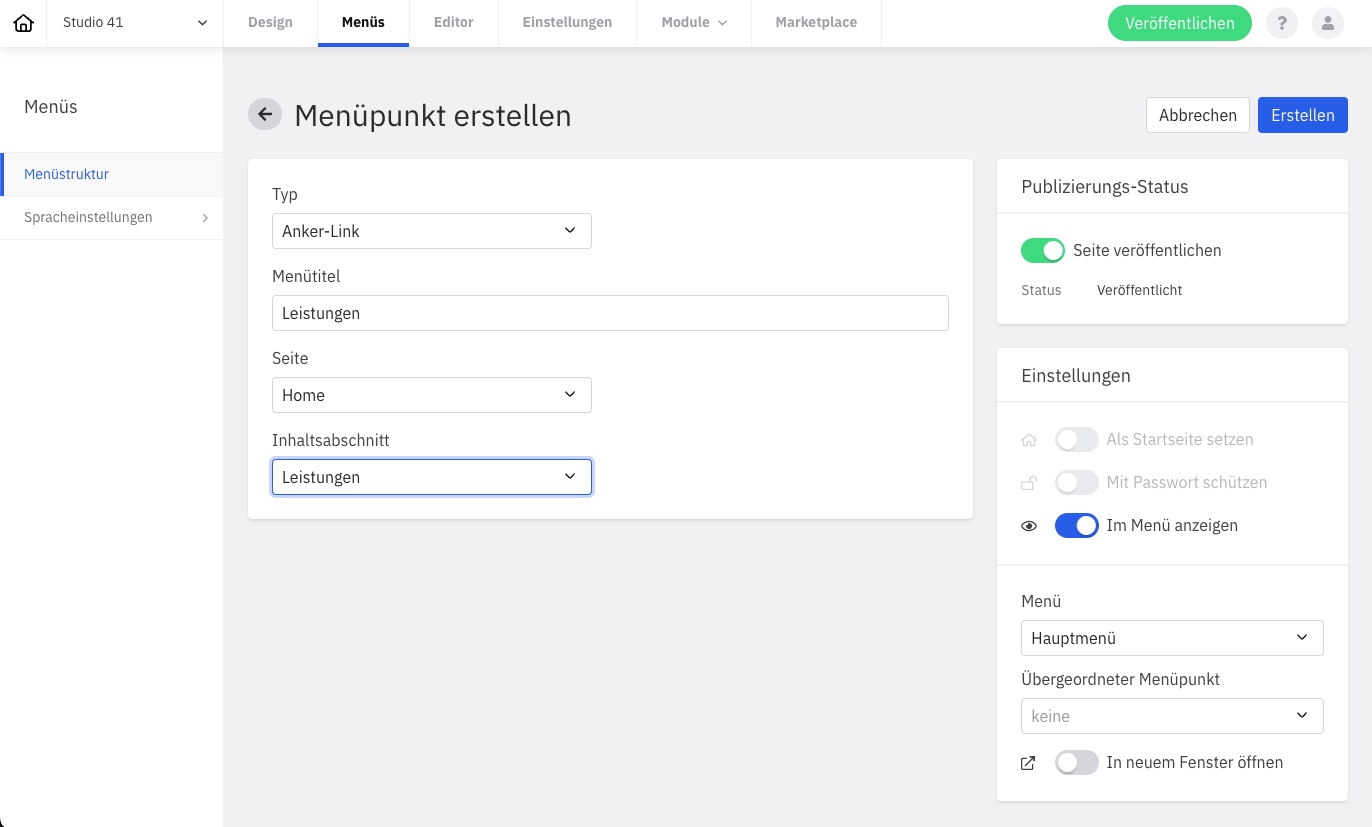This screenshot has height=827, width=1372.
Task: Open the Menü dropdown showing Hauptmenü
Action: click(x=1172, y=638)
